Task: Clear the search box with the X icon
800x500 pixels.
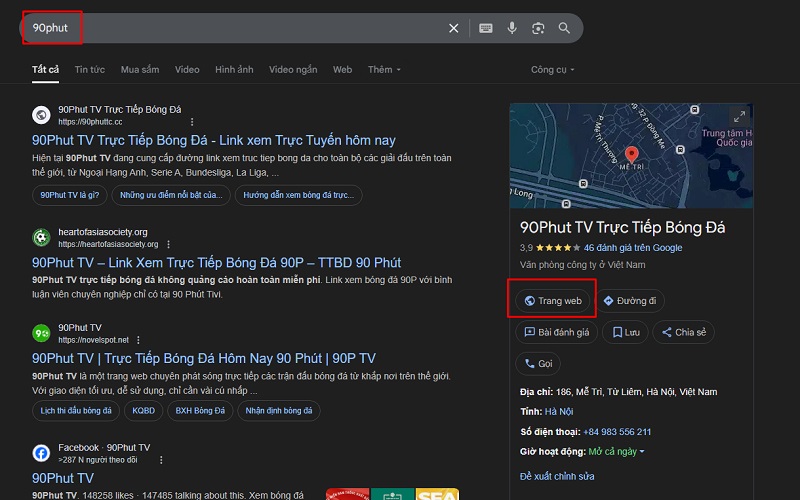Action: [454, 28]
